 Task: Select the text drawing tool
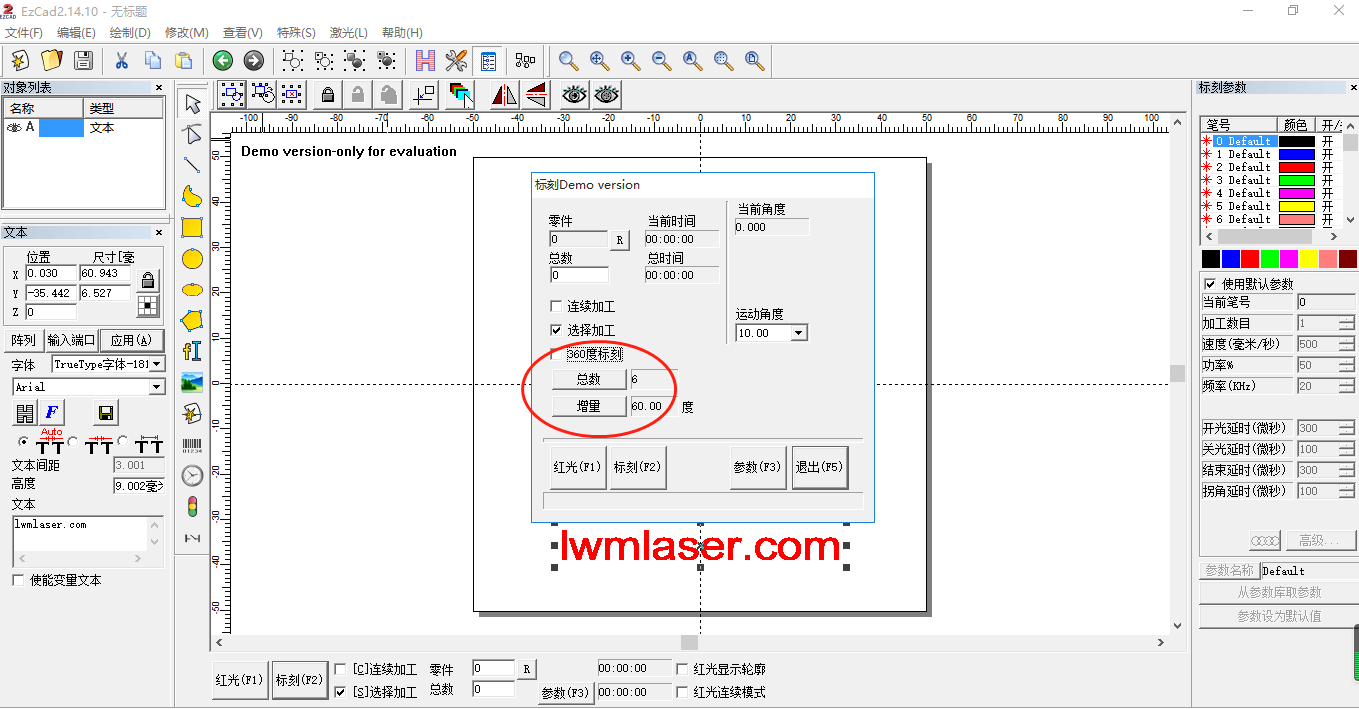pyautogui.click(x=192, y=351)
